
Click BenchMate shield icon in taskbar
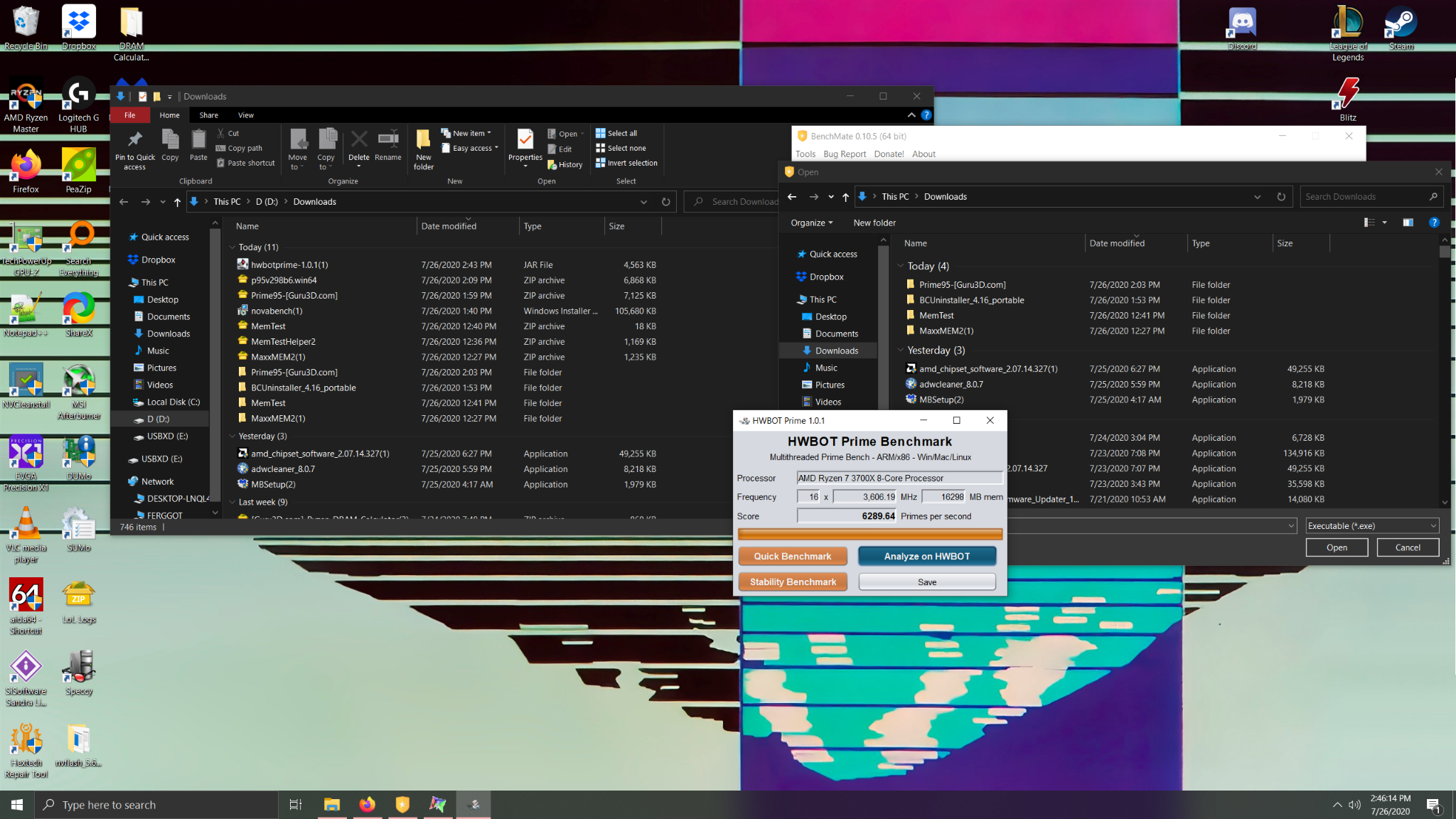tap(402, 805)
